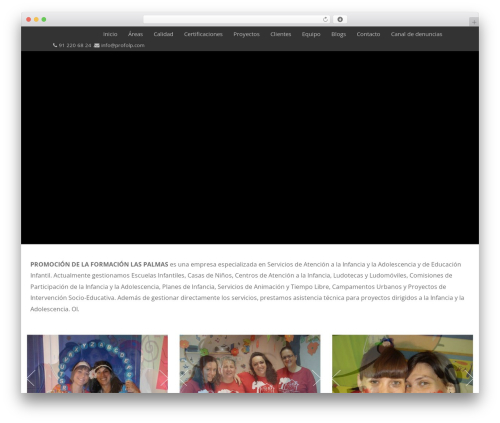Click next arrow on first photo slider
The image size is (500, 423).
pyautogui.click(x=164, y=378)
